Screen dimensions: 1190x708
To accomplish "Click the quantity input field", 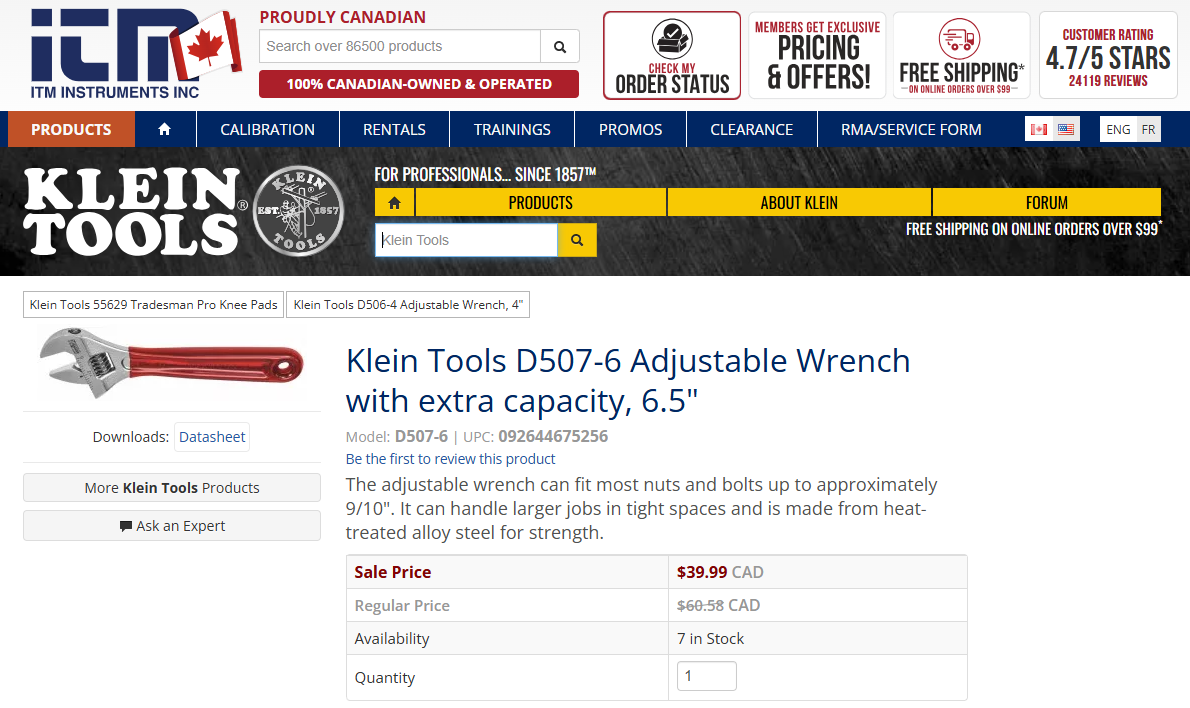I will 706,676.
